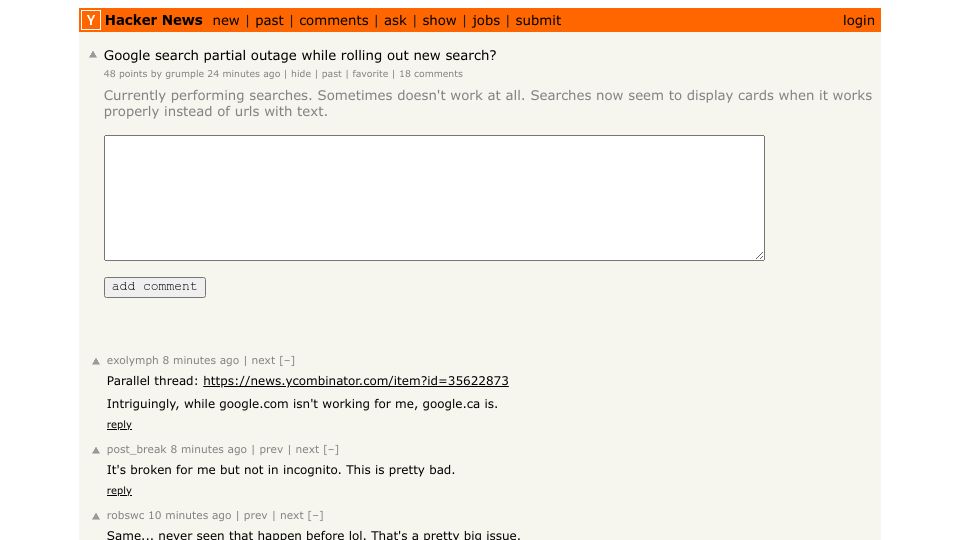Click text "It's broken for me but not in incognito"

pos(223,470)
